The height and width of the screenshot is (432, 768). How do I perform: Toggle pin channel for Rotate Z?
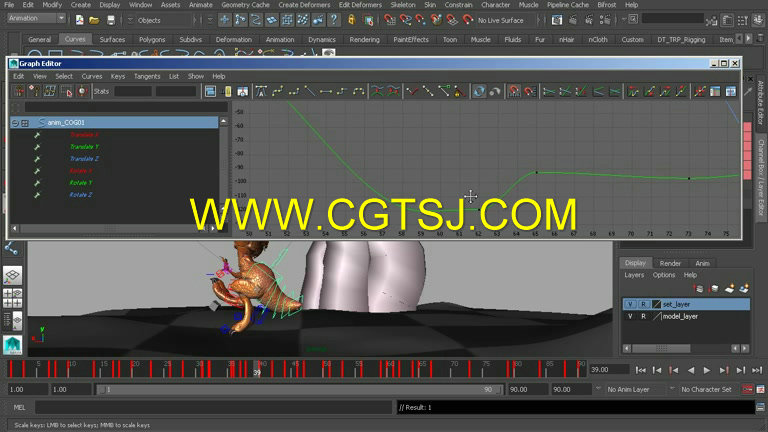[x=37, y=195]
